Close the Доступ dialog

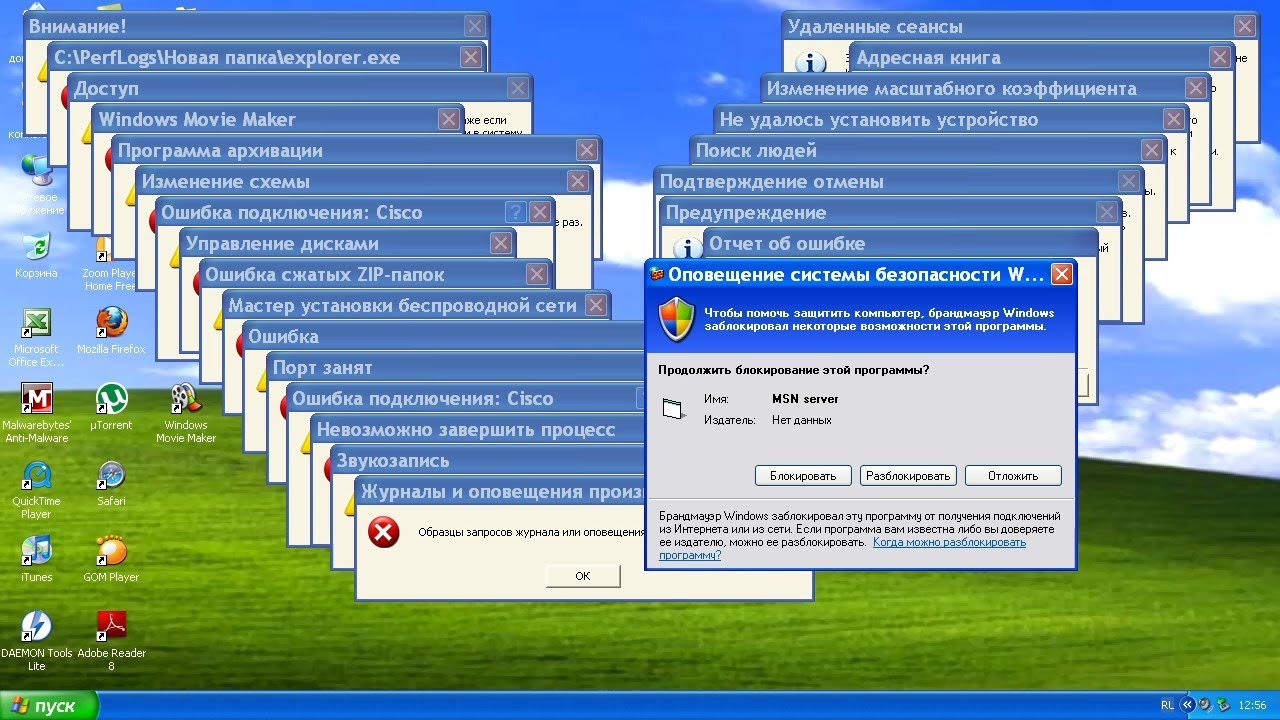pos(516,88)
